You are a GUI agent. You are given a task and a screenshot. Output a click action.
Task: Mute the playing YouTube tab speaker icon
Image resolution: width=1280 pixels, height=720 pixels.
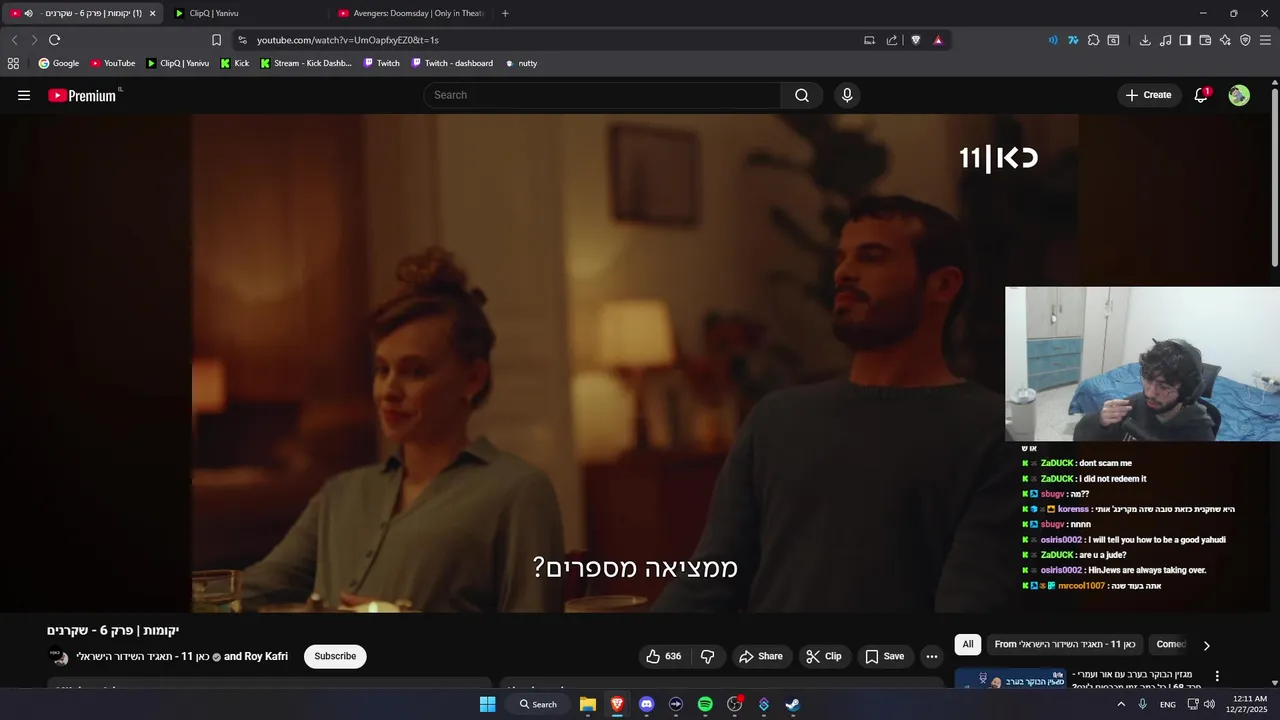point(28,13)
